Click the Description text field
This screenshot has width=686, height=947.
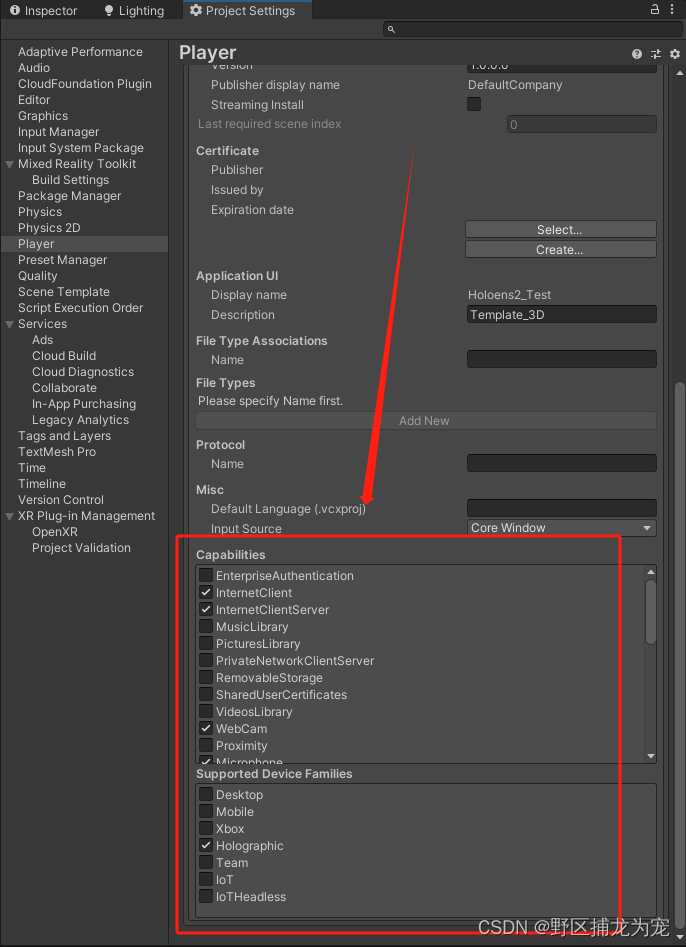561,315
